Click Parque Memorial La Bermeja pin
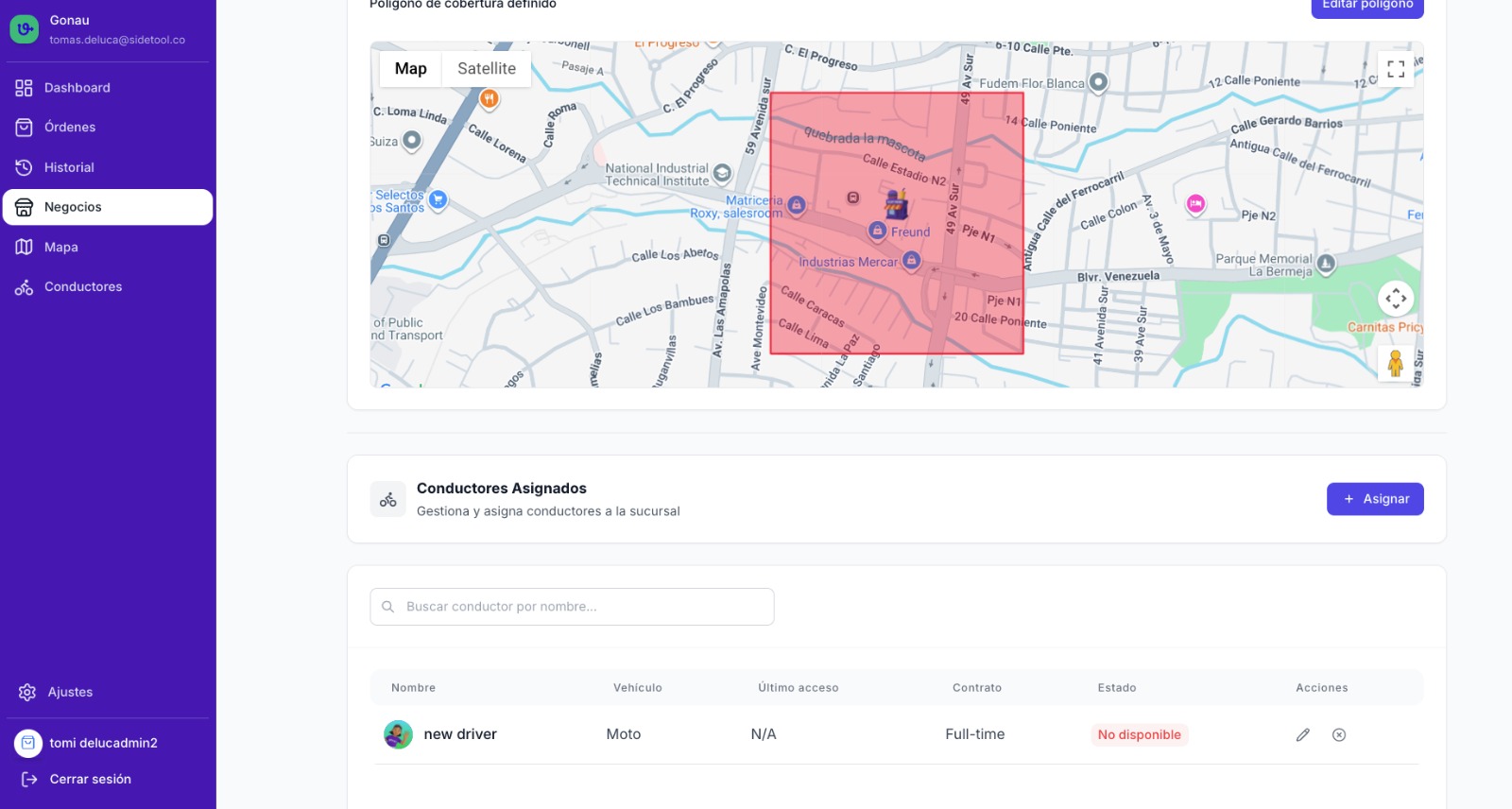The width and height of the screenshot is (1512, 809). 1326,264
